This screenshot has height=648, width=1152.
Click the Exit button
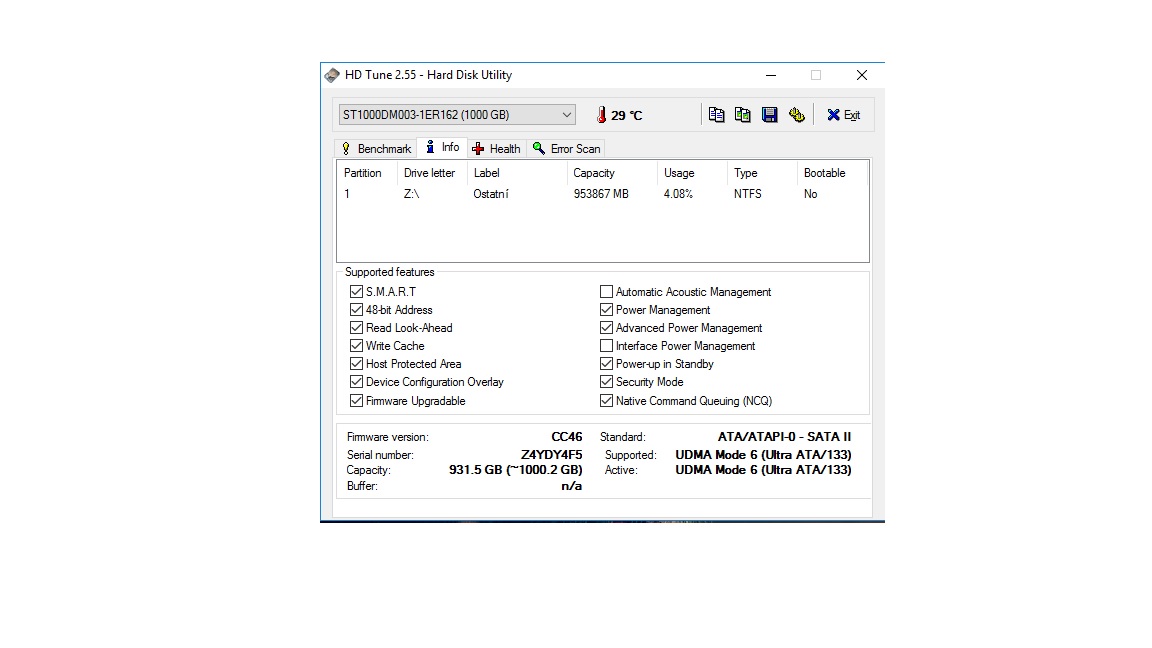(843, 115)
